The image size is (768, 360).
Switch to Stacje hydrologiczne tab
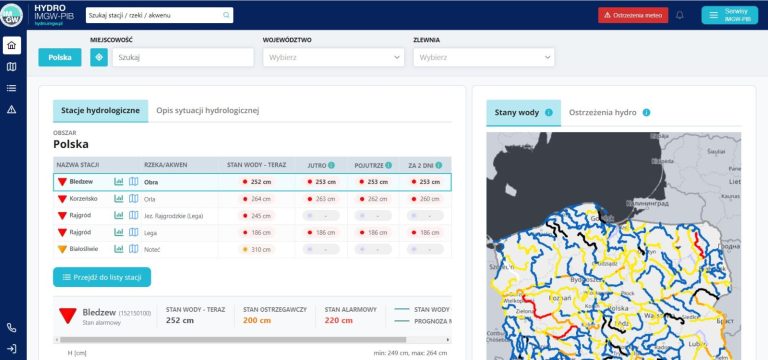click(100, 111)
